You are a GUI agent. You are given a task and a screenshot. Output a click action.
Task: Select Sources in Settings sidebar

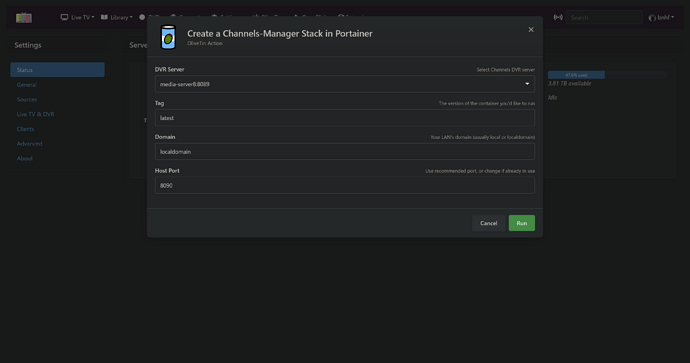pyautogui.click(x=27, y=99)
